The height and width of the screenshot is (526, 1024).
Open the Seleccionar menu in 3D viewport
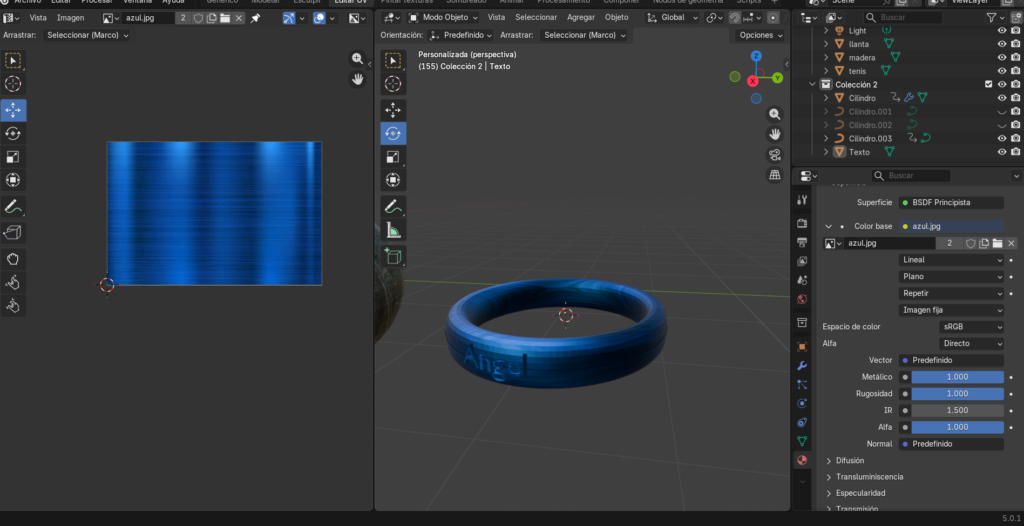[535, 18]
